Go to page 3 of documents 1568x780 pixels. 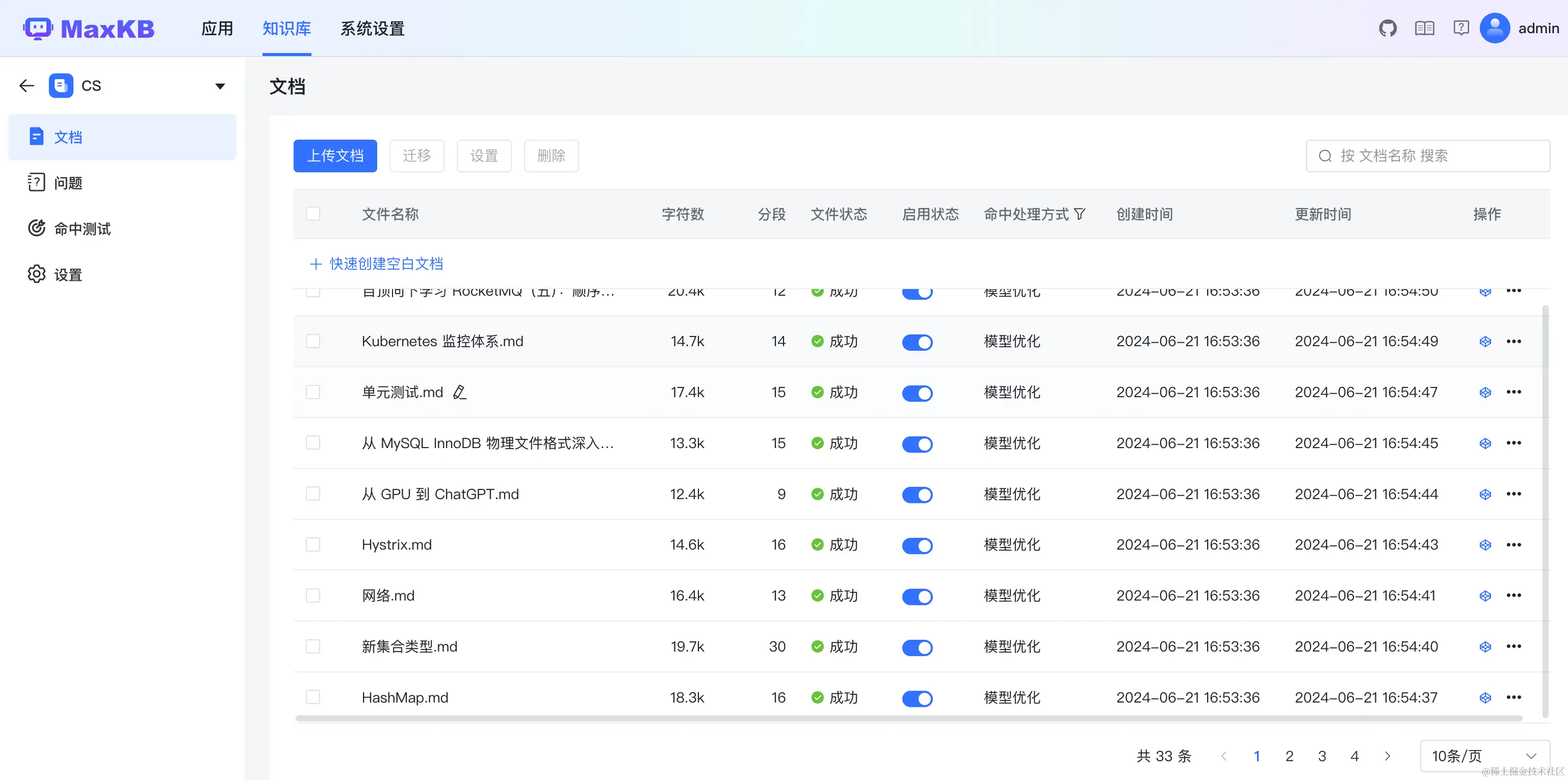click(x=1322, y=756)
